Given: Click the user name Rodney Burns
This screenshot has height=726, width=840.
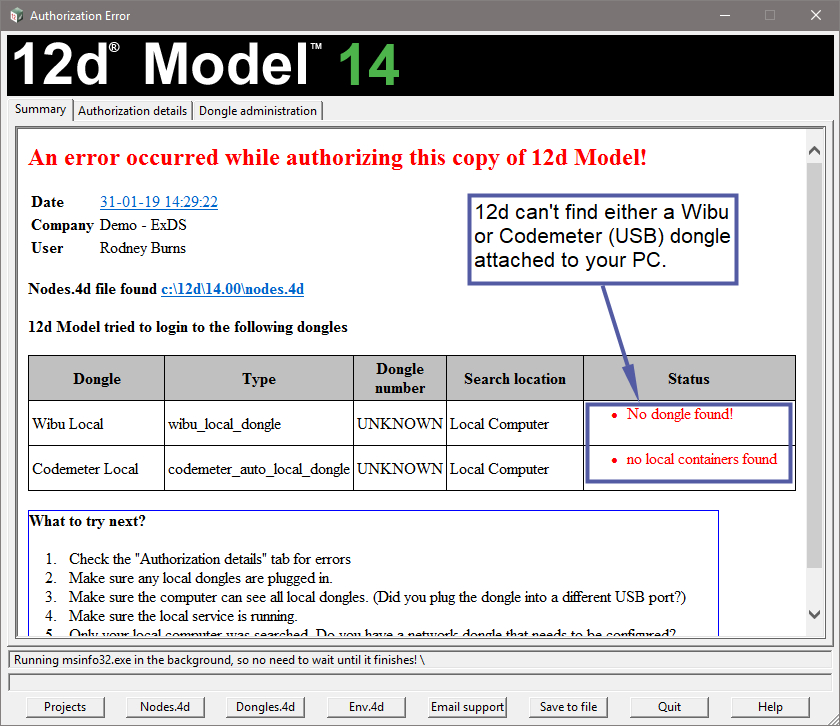Looking at the screenshot, I should [142, 248].
